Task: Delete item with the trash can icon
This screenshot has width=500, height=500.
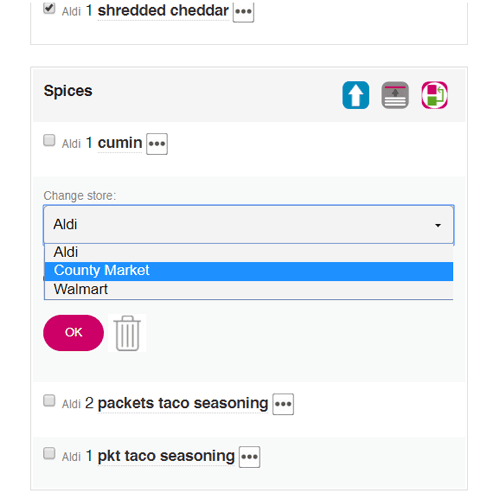Action: (127, 333)
